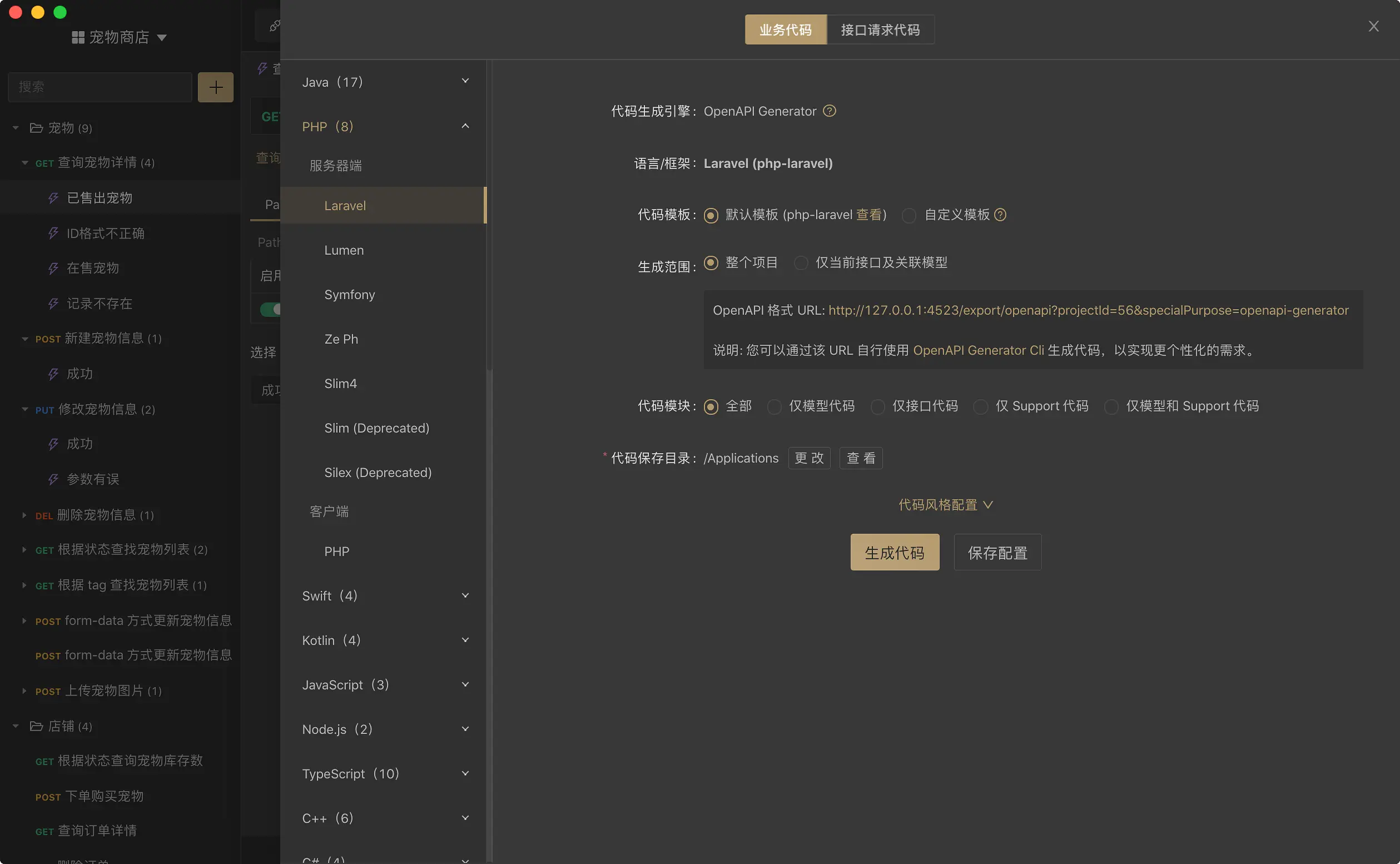Click the lightning icon next to ID格式不正确
1400x864 pixels.
point(54,233)
